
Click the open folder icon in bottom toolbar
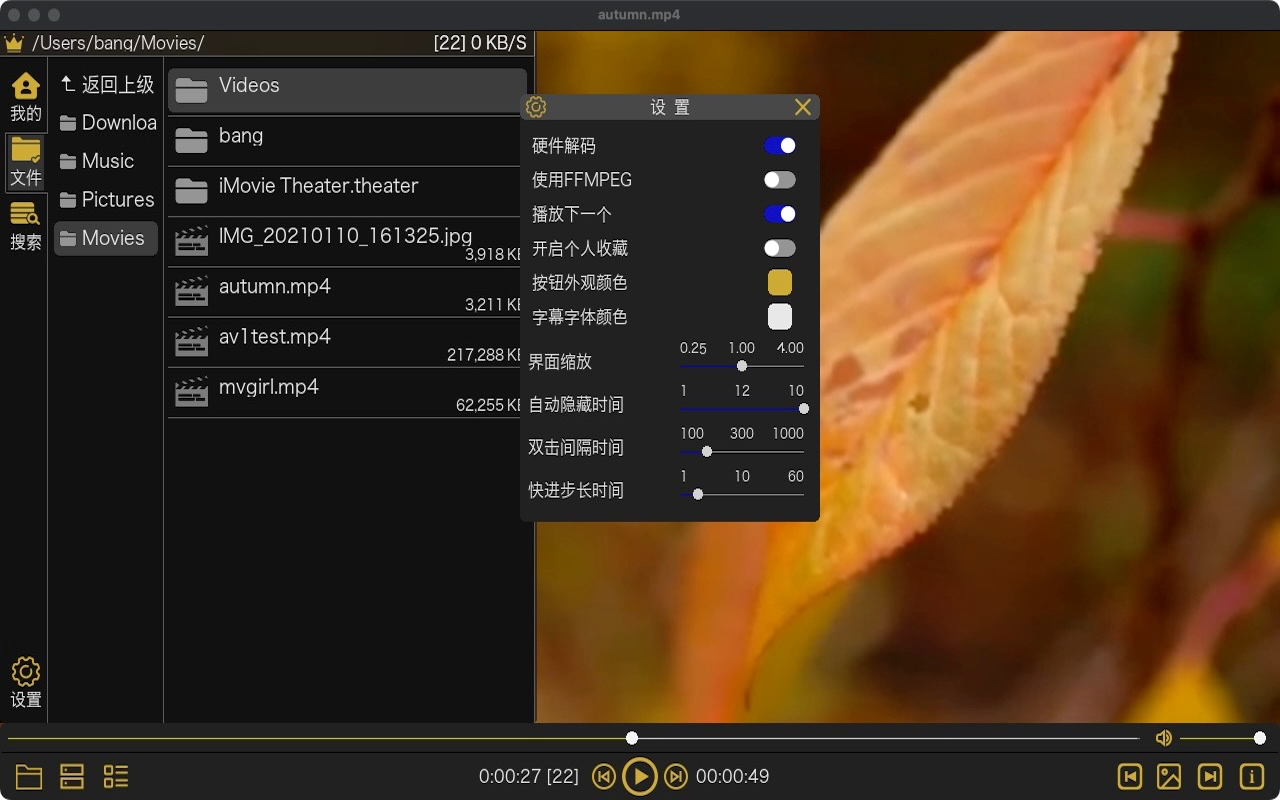(x=29, y=777)
